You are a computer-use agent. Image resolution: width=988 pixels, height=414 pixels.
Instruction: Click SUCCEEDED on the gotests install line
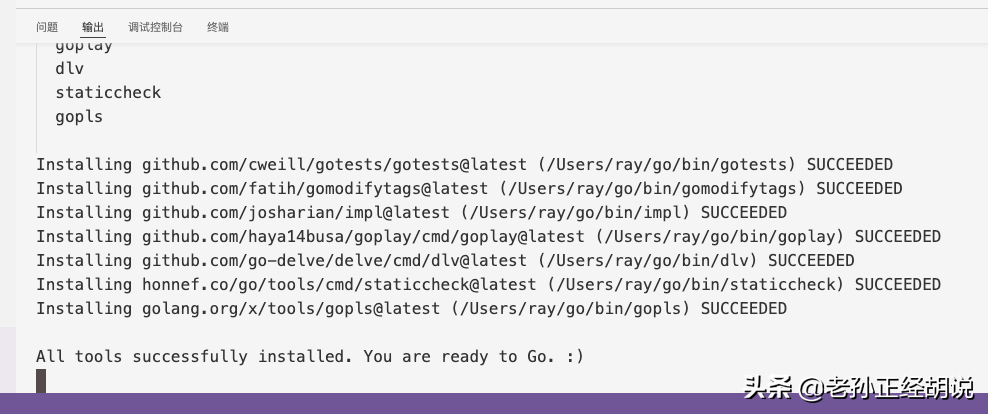(x=849, y=165)
